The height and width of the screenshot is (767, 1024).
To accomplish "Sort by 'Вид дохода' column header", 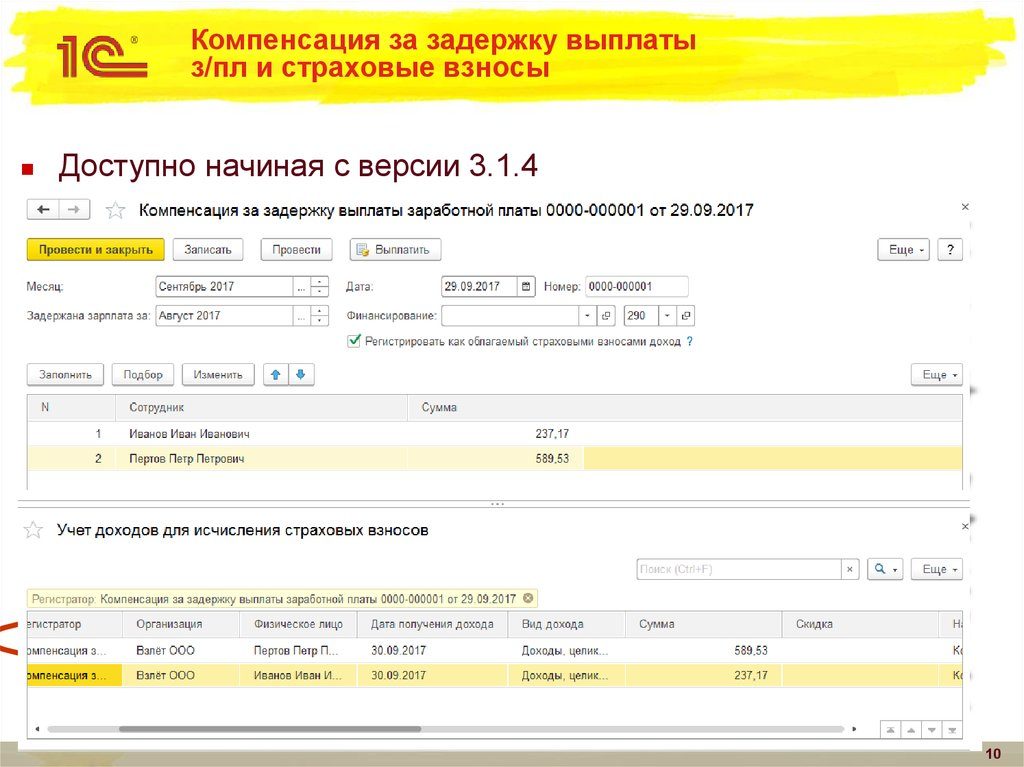I will click(566, 624).
